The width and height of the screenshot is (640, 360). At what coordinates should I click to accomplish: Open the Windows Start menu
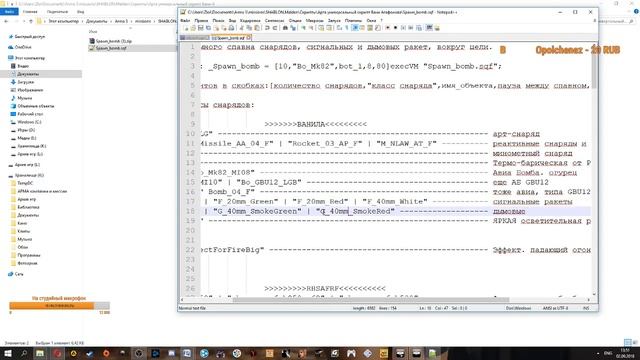tap(7, 353)
